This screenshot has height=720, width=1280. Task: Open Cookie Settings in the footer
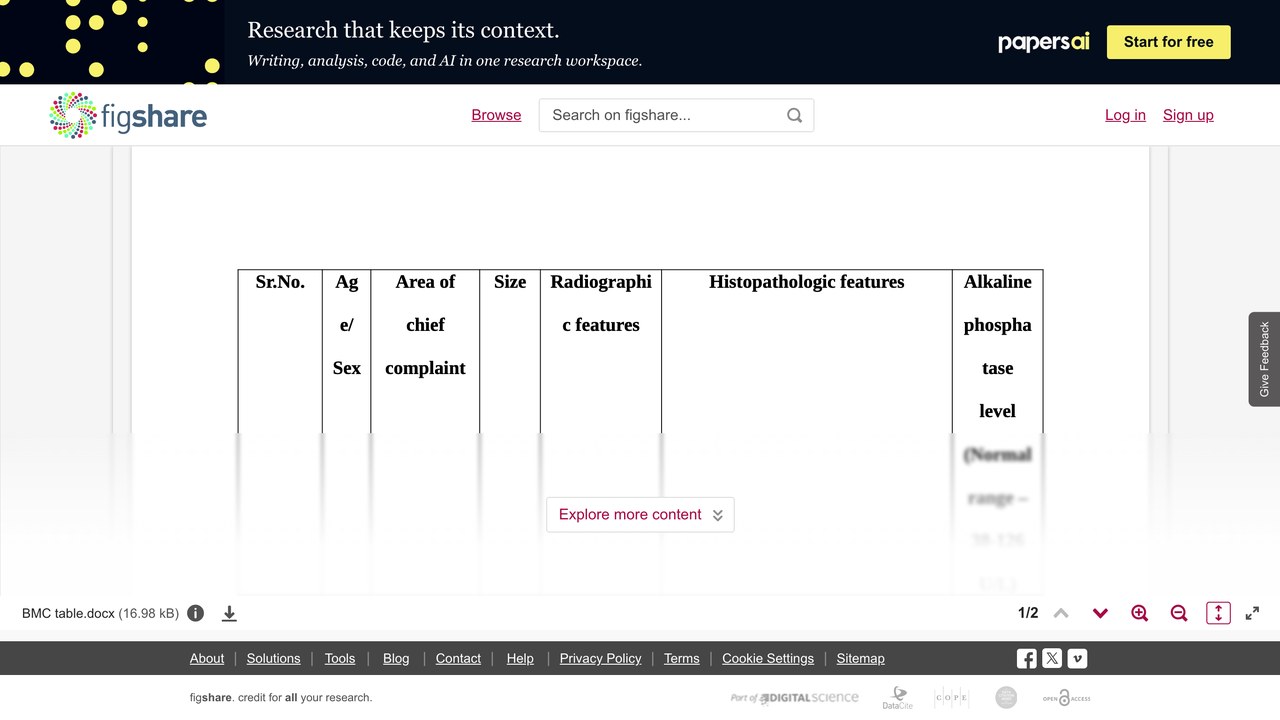[x=768, y=658]
